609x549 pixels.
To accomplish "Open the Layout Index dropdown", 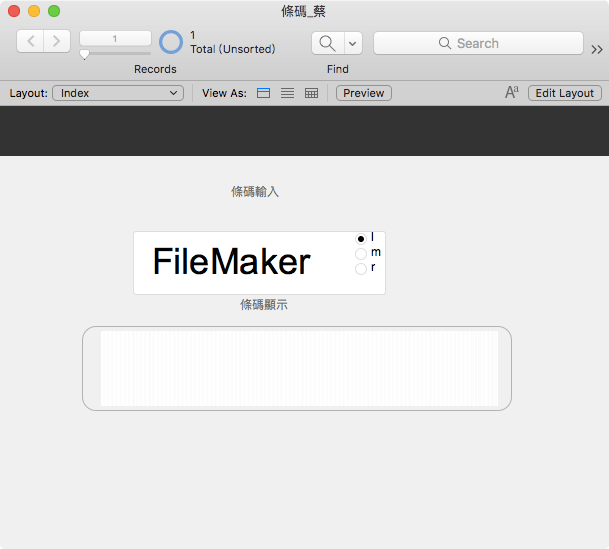I will 118,93.
